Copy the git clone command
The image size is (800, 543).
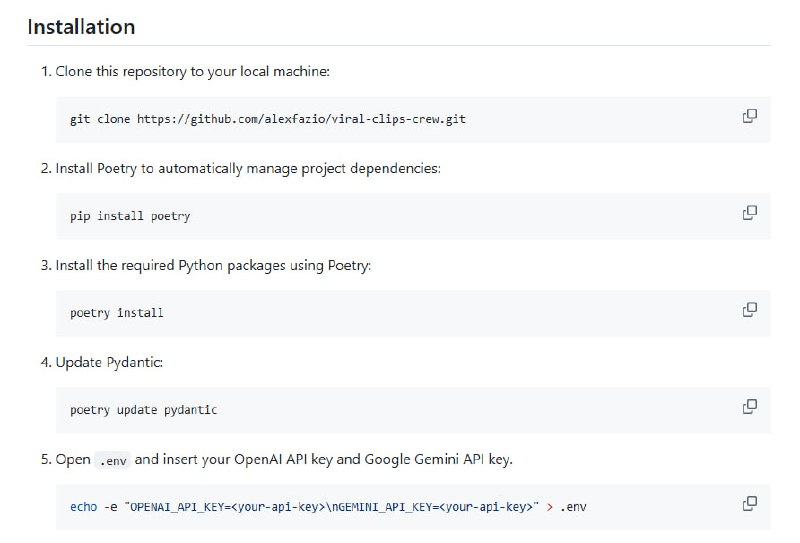pyautogui.click(x=749, y=116)
